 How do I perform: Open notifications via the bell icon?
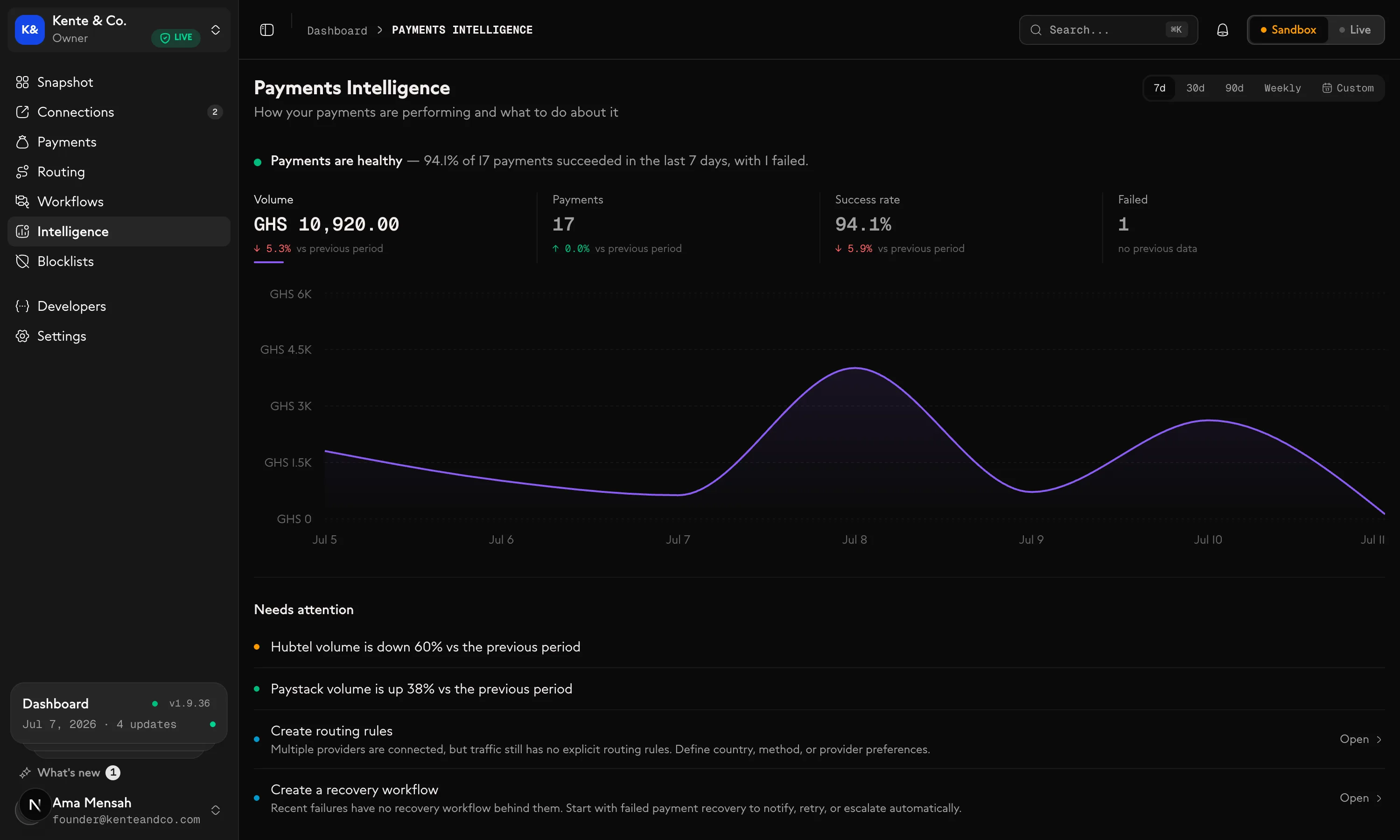point(1222,30)
